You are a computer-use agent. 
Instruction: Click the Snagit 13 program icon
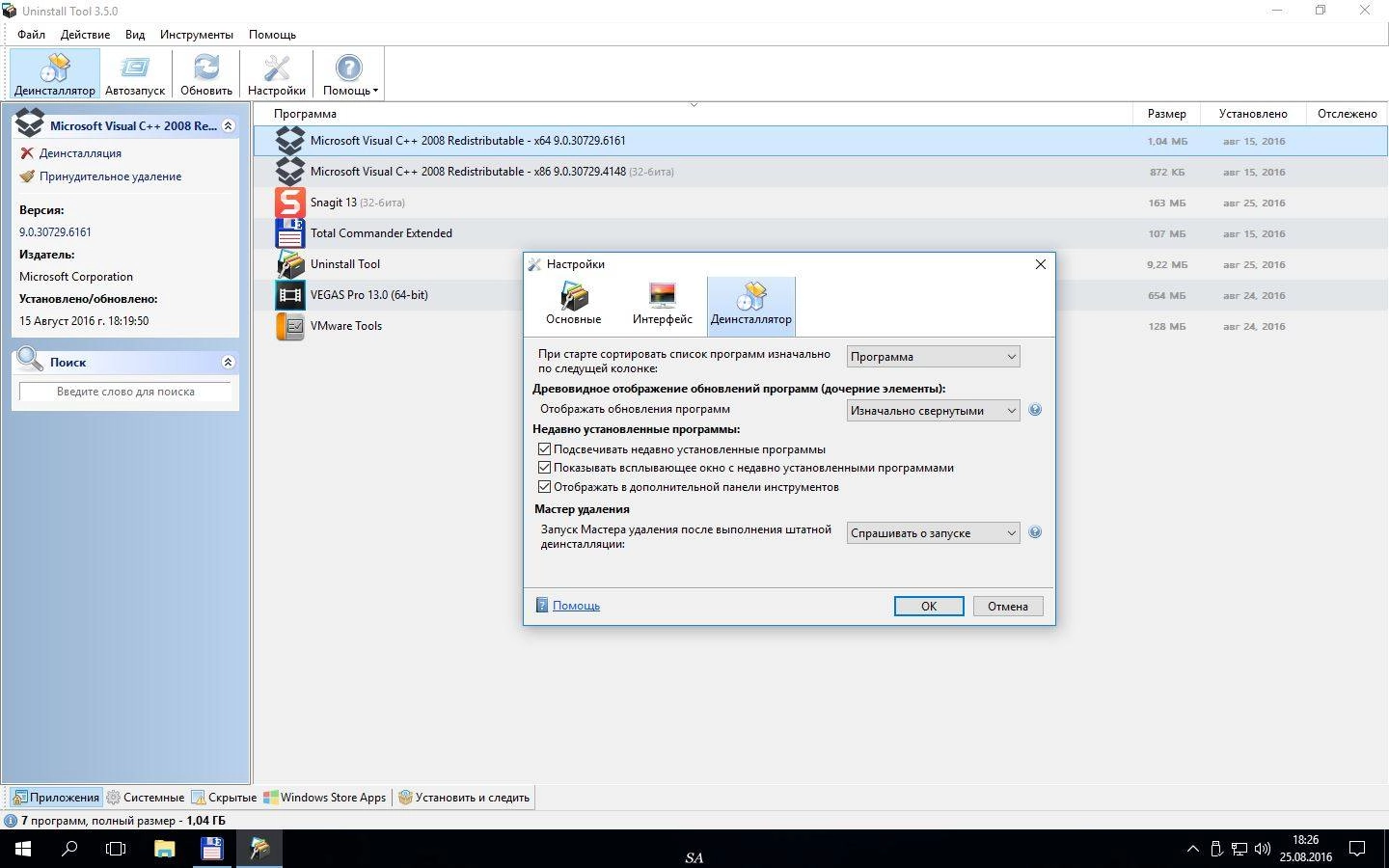coord(289,203)
